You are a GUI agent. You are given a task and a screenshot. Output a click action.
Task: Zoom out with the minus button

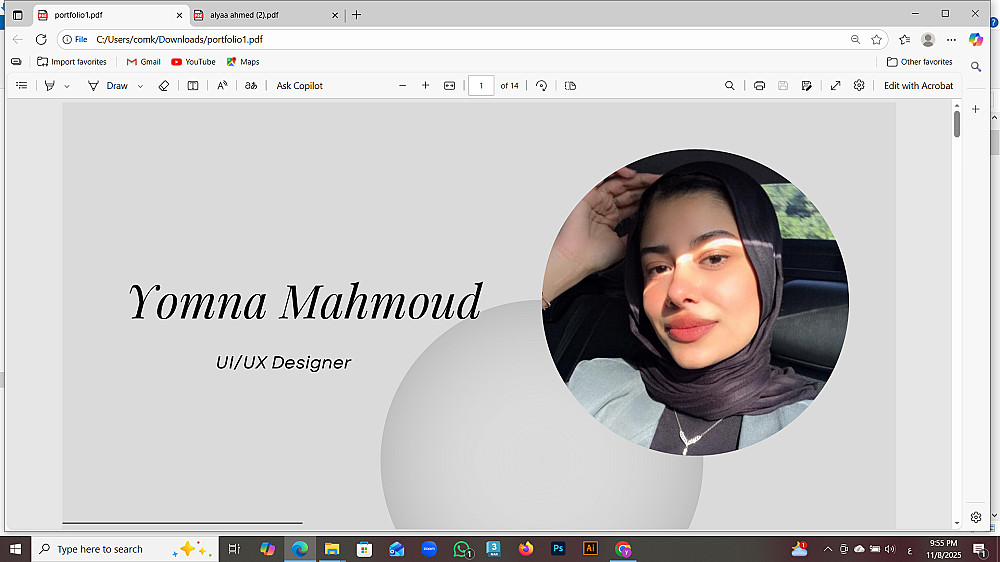click(402, 85)
